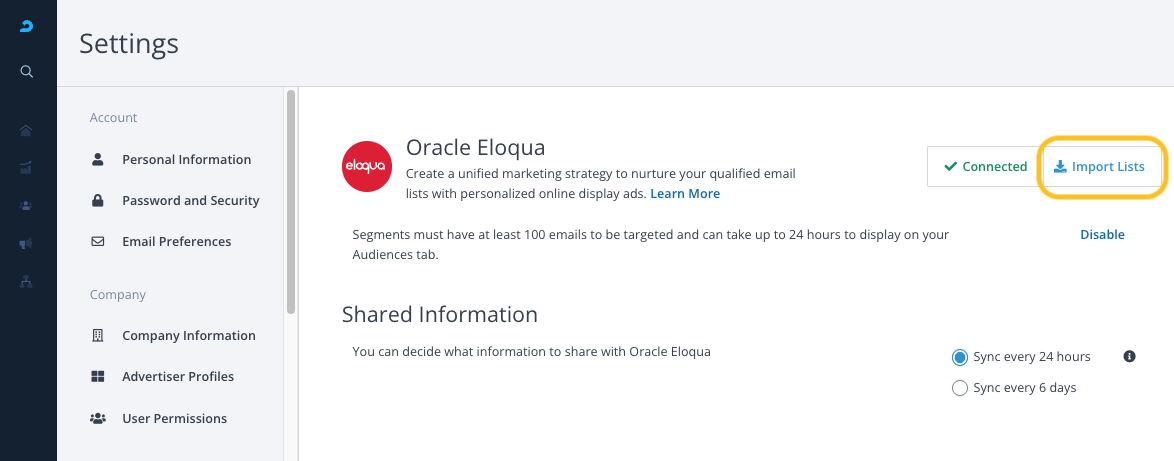Open audiences people icon in sidebar
Viewport: 1174px width, 461px height.
tap(27, 205)
